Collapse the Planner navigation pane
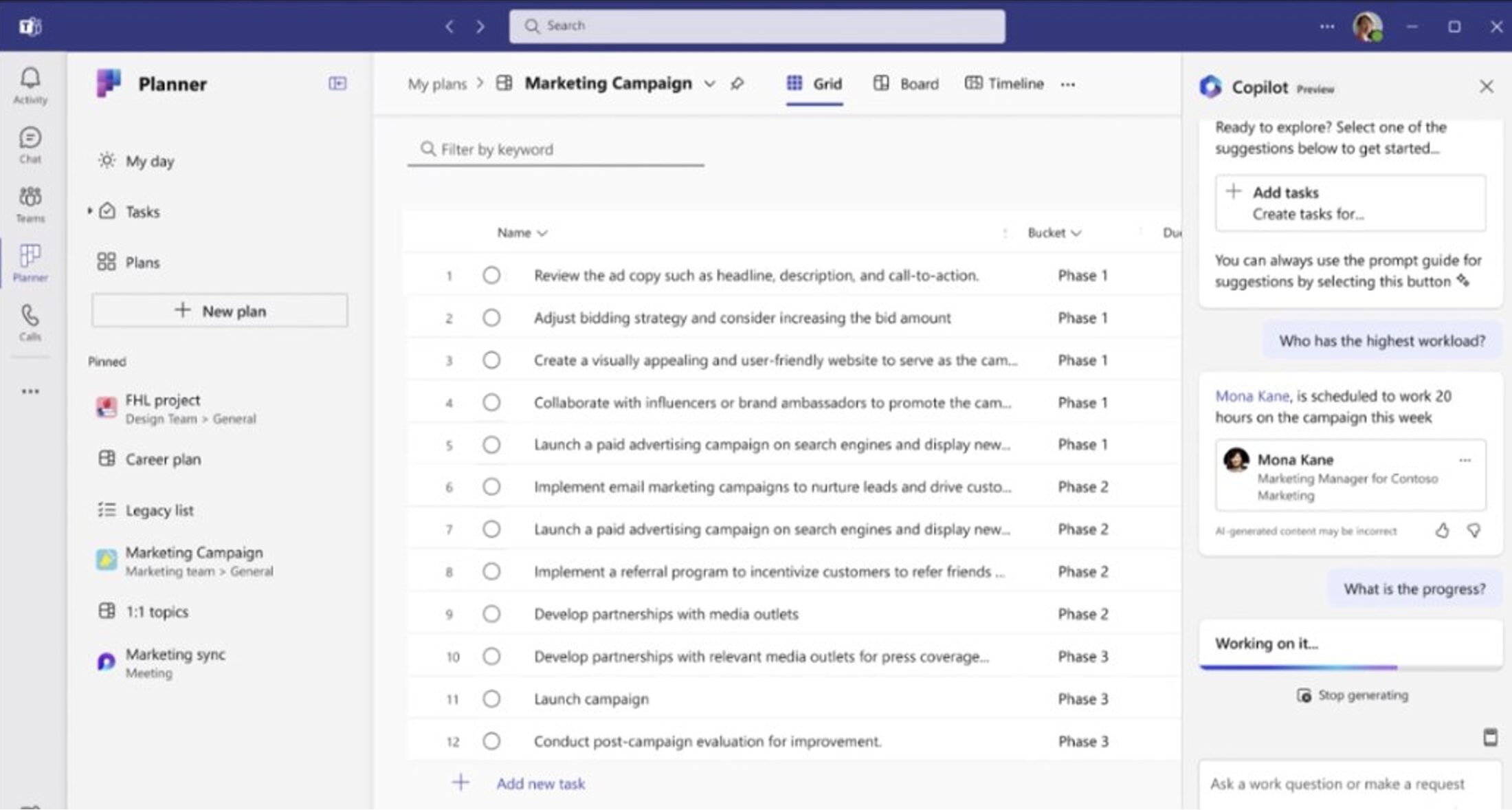The image size is (1512, 810). 337,84
